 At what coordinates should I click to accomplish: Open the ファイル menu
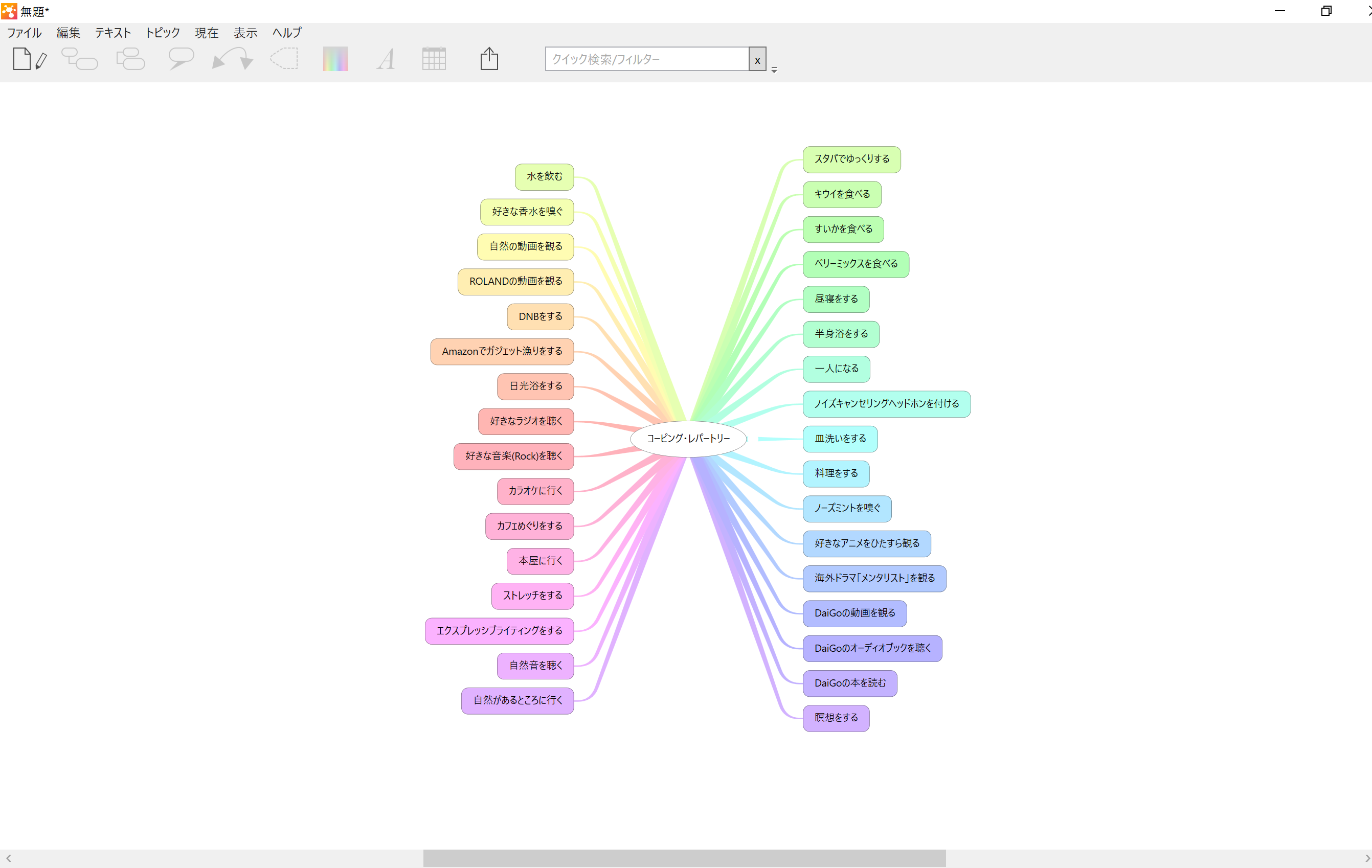[24, 33]
